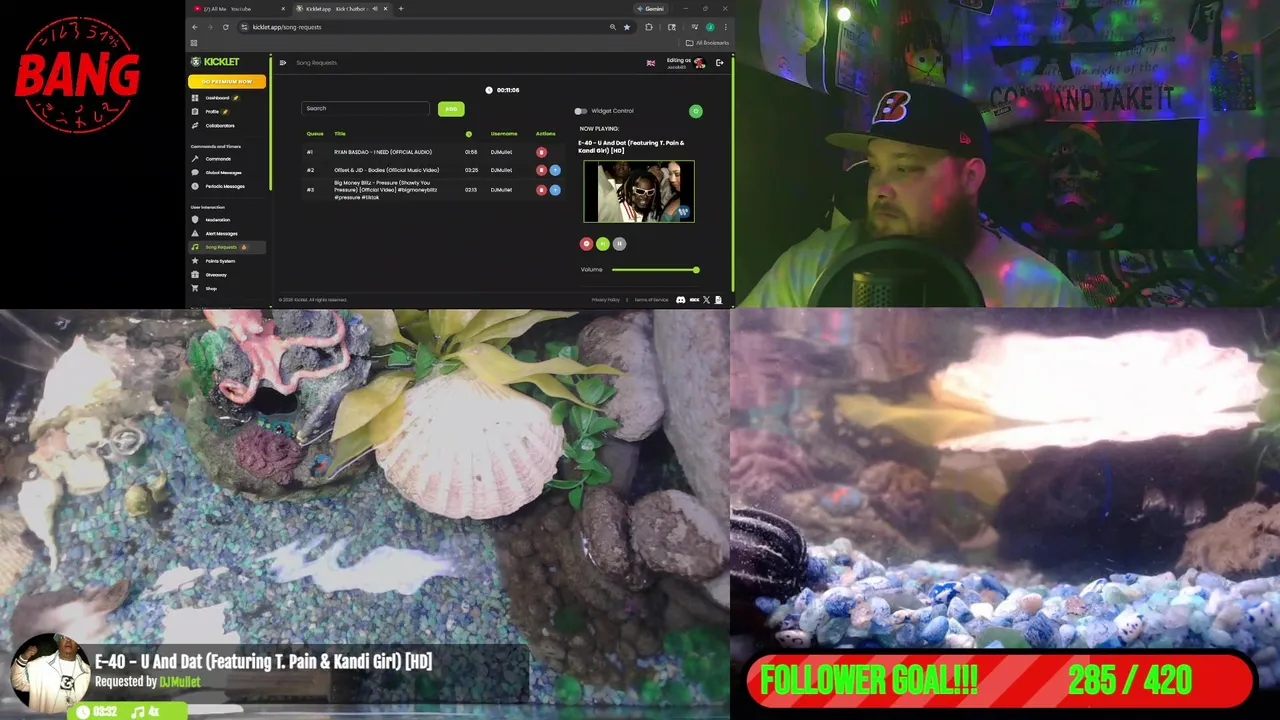Image resolution: width=1280 pixels, height=720 pixels.
Task: Open apps grid icon in bookmarks bar
Action: [194, 43]
